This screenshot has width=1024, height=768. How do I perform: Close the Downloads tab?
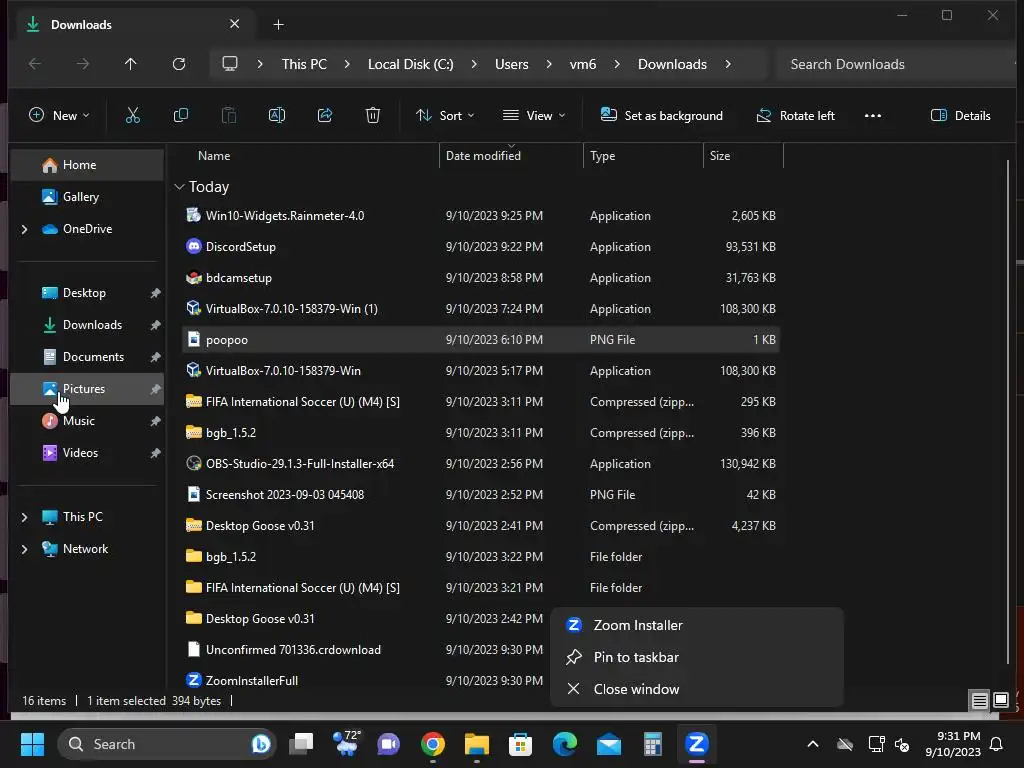tap(234, 24)
